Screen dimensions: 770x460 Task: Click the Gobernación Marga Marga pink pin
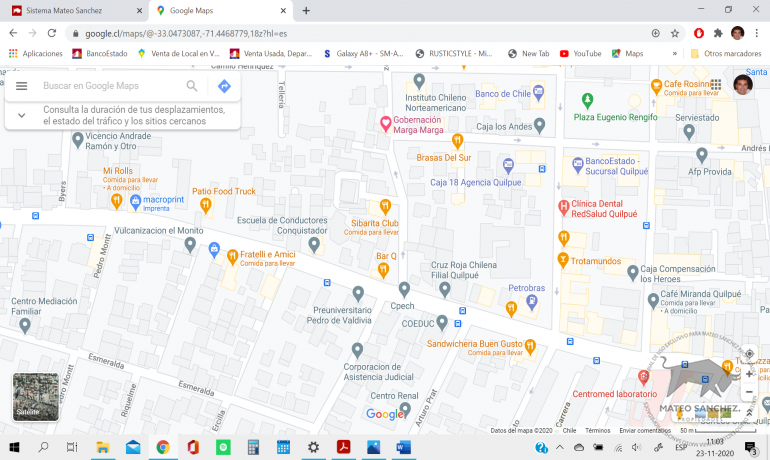(385, 124)
